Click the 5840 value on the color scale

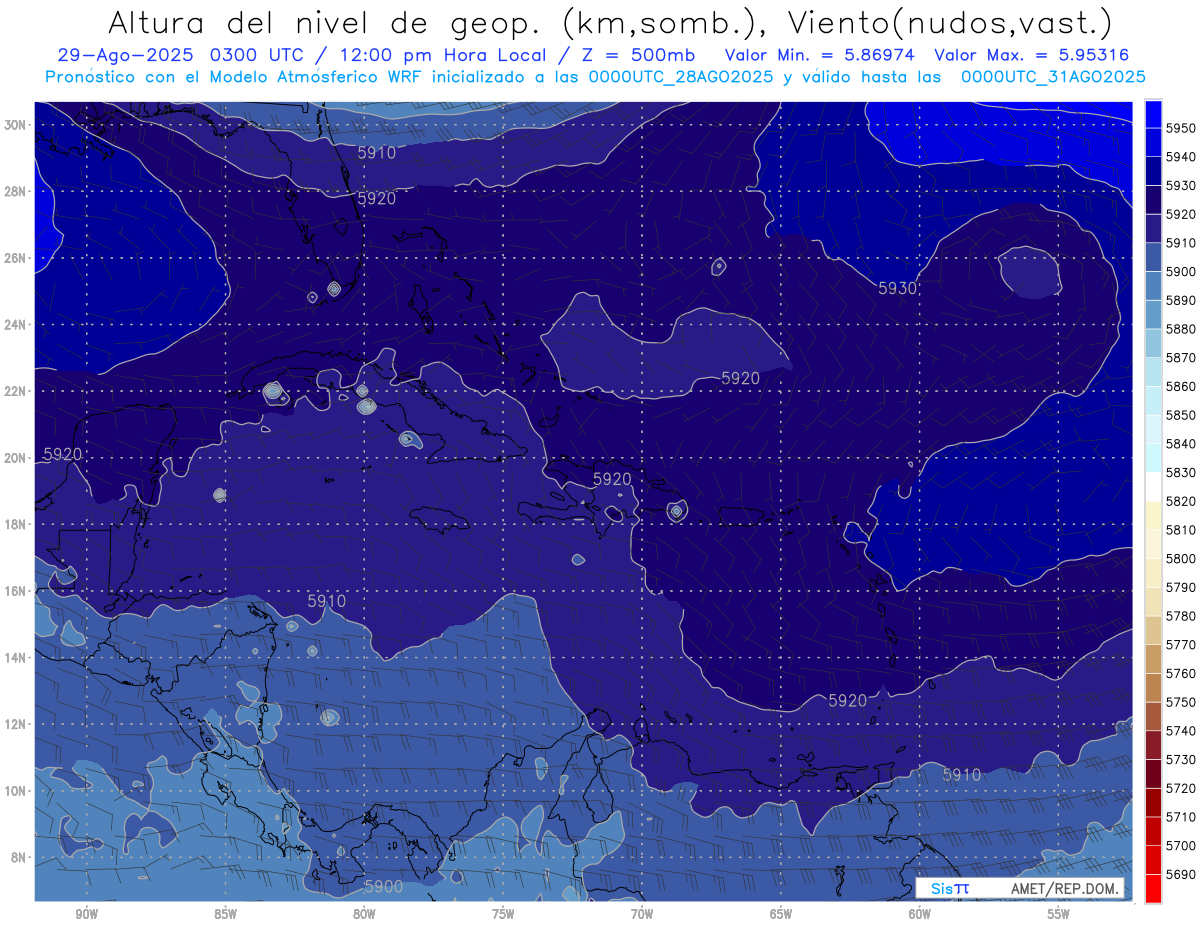tap(1181, 443)
